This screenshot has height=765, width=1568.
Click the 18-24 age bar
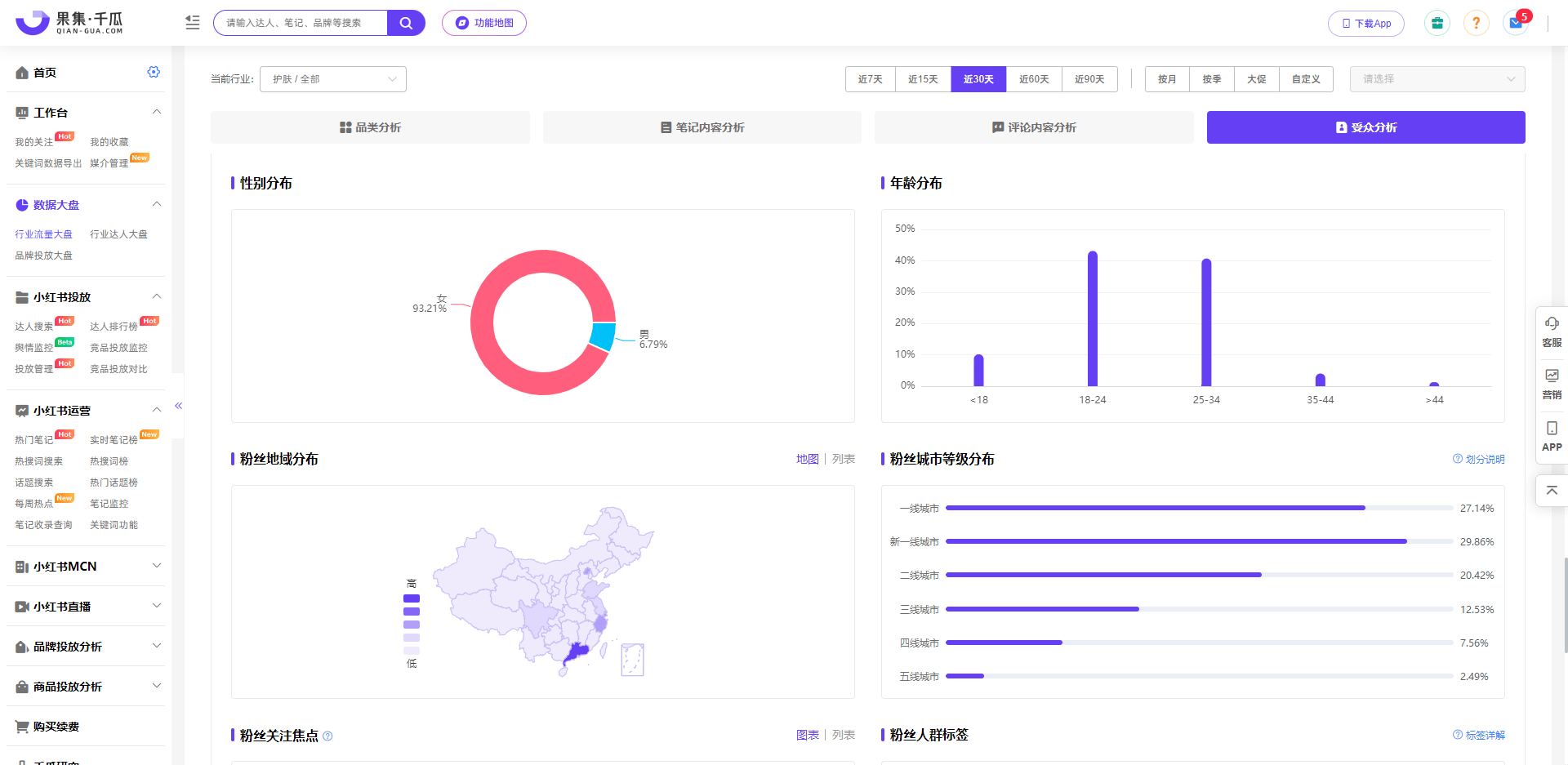(1093, 318)
